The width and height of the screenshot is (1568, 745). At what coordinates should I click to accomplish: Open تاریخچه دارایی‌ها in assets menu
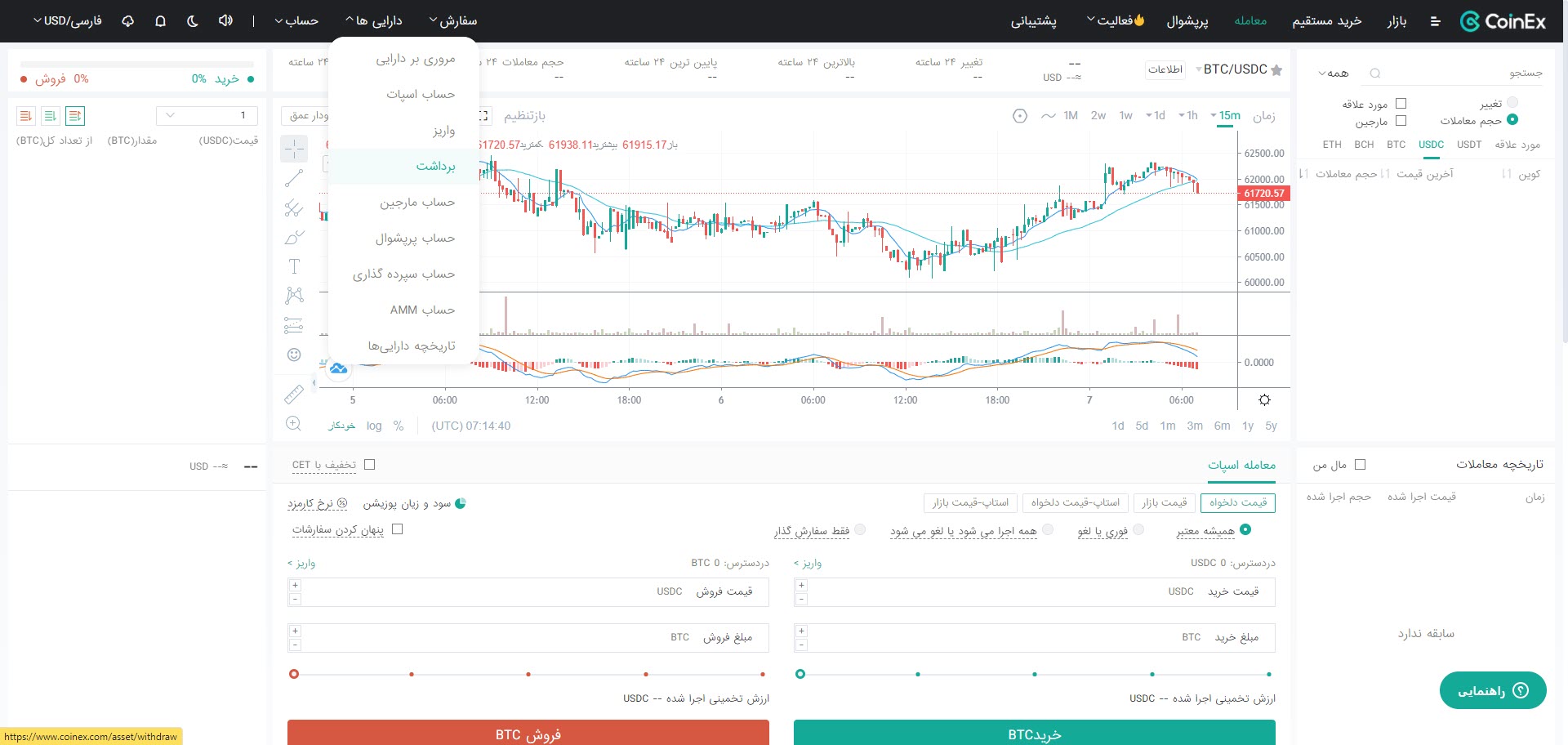(403, 346)
